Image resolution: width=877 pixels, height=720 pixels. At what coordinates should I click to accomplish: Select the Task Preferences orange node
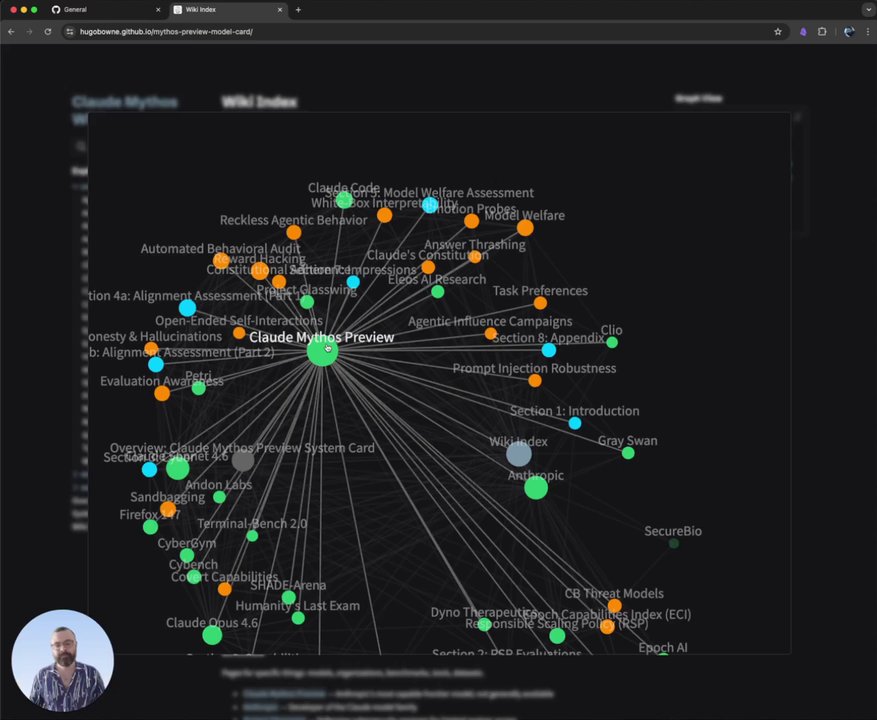pyautogui.click(x=540, y=303)
